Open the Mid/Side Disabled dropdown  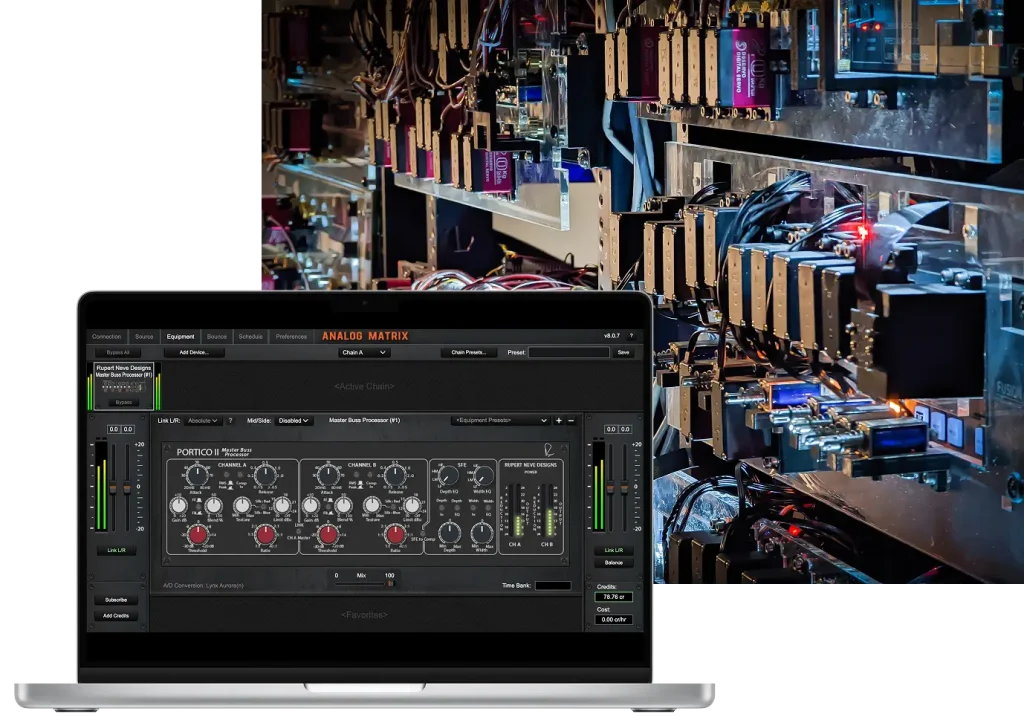(x=293, y=421)
